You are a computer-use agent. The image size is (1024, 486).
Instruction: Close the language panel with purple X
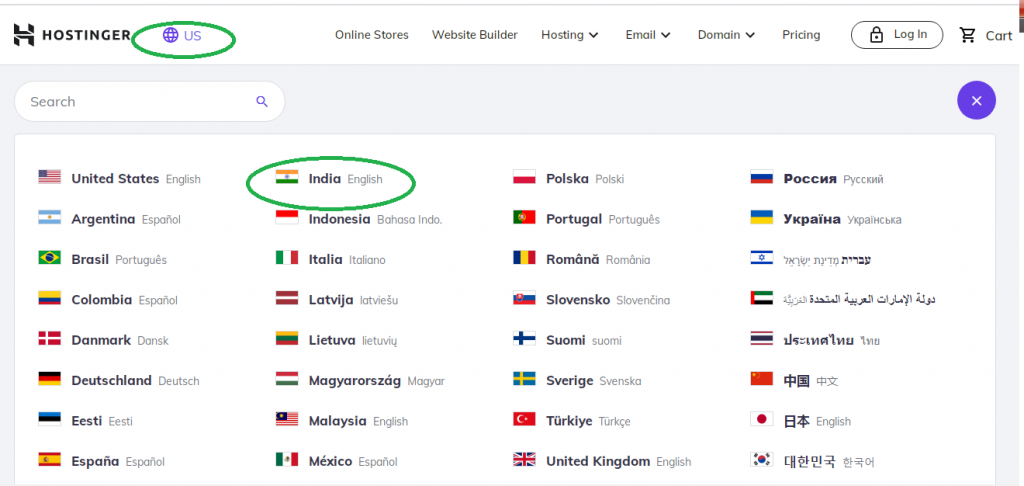(976, 101)
